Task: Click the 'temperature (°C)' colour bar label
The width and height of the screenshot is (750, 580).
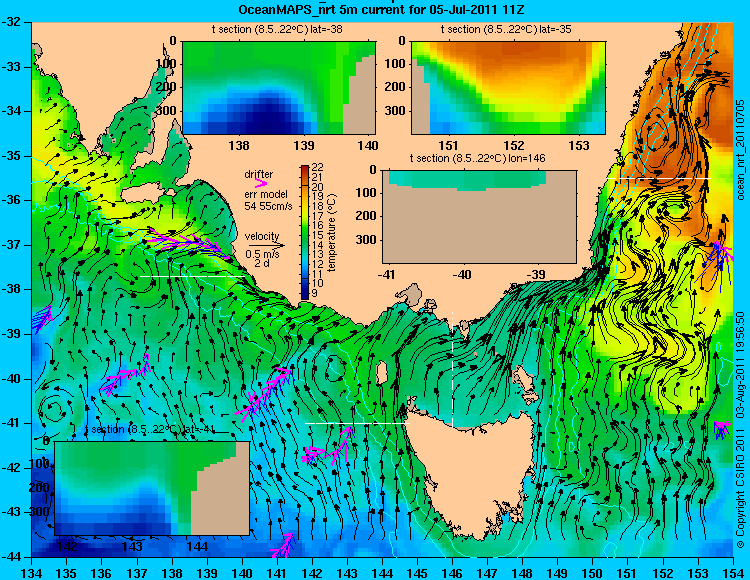Action: point(332,232)
